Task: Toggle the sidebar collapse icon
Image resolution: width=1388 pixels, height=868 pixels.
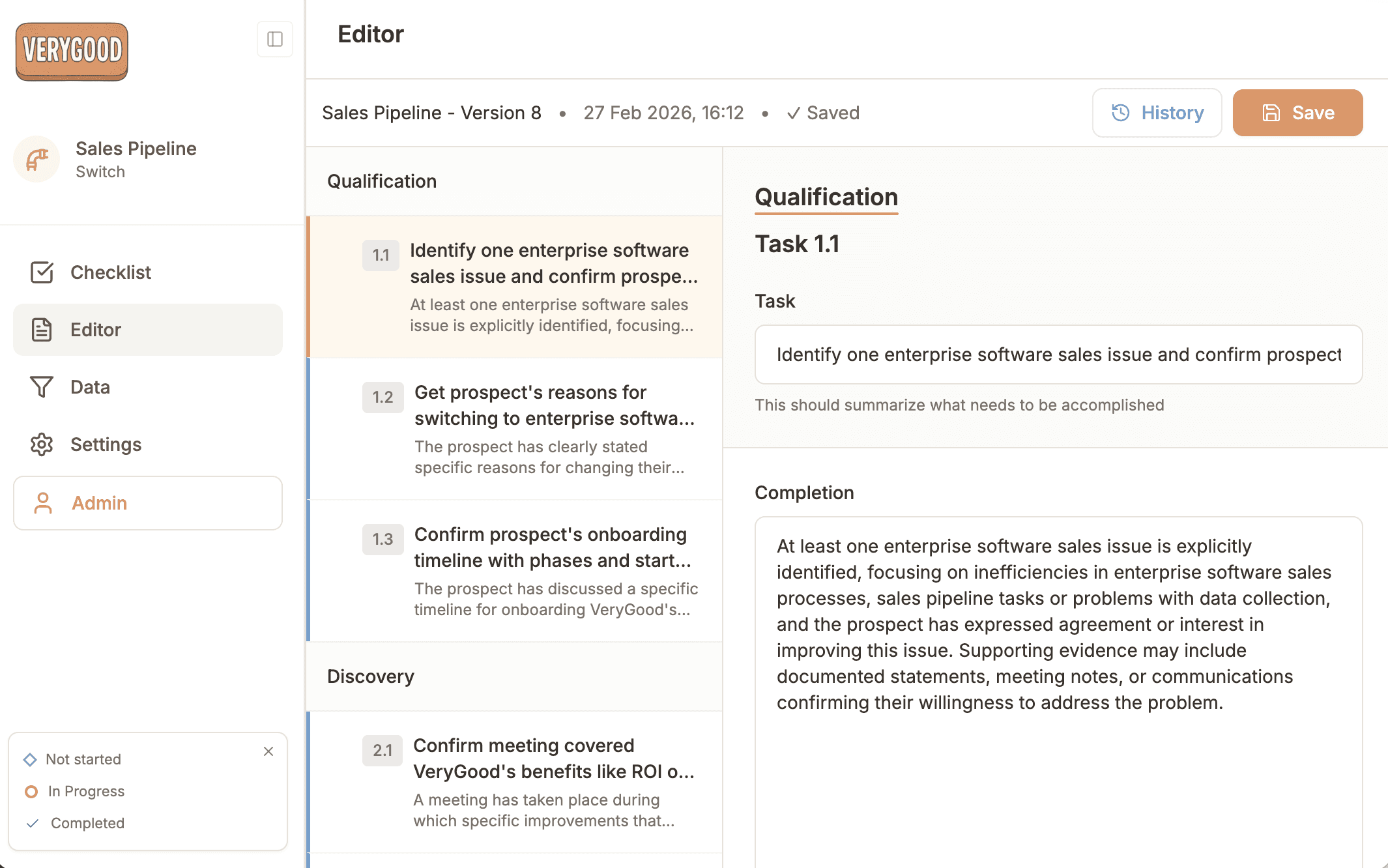Action: point(274,40)
